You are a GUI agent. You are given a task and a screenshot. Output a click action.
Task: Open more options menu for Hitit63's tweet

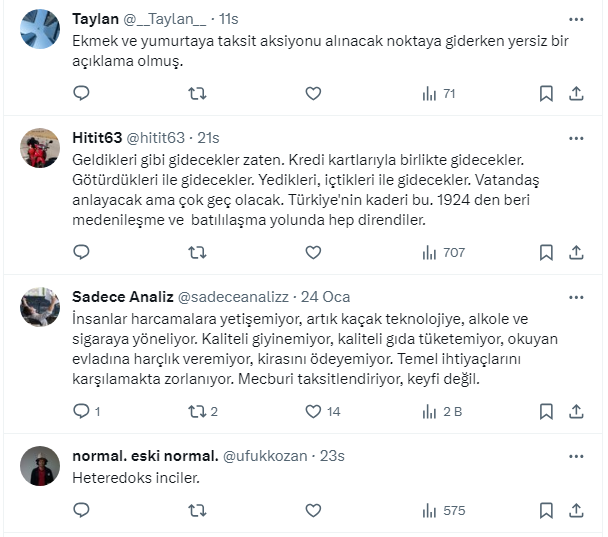pyautogui.click(x=576, y=136)
